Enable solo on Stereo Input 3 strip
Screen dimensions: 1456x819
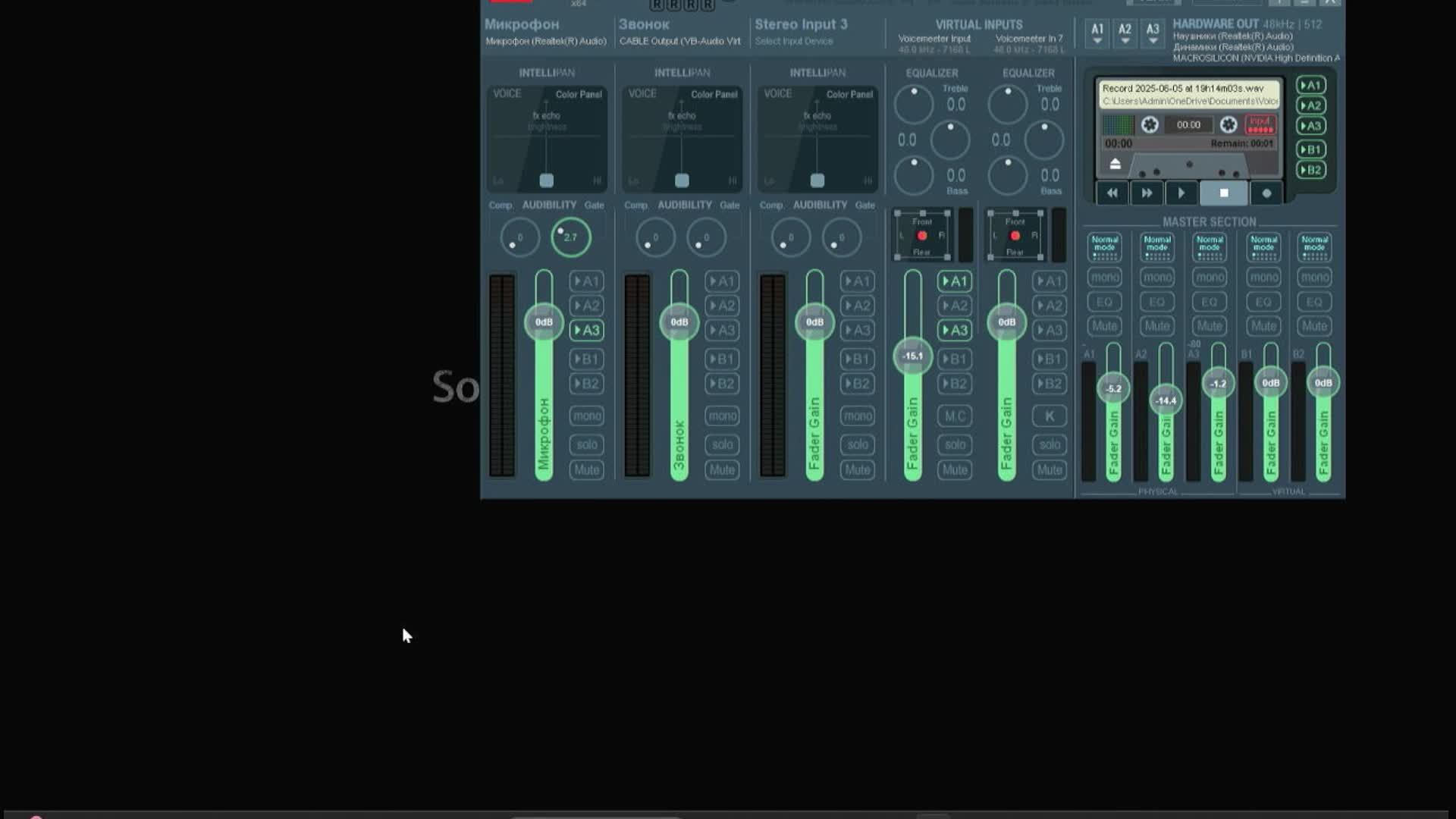pyautogui.click(x=857, y=445)
